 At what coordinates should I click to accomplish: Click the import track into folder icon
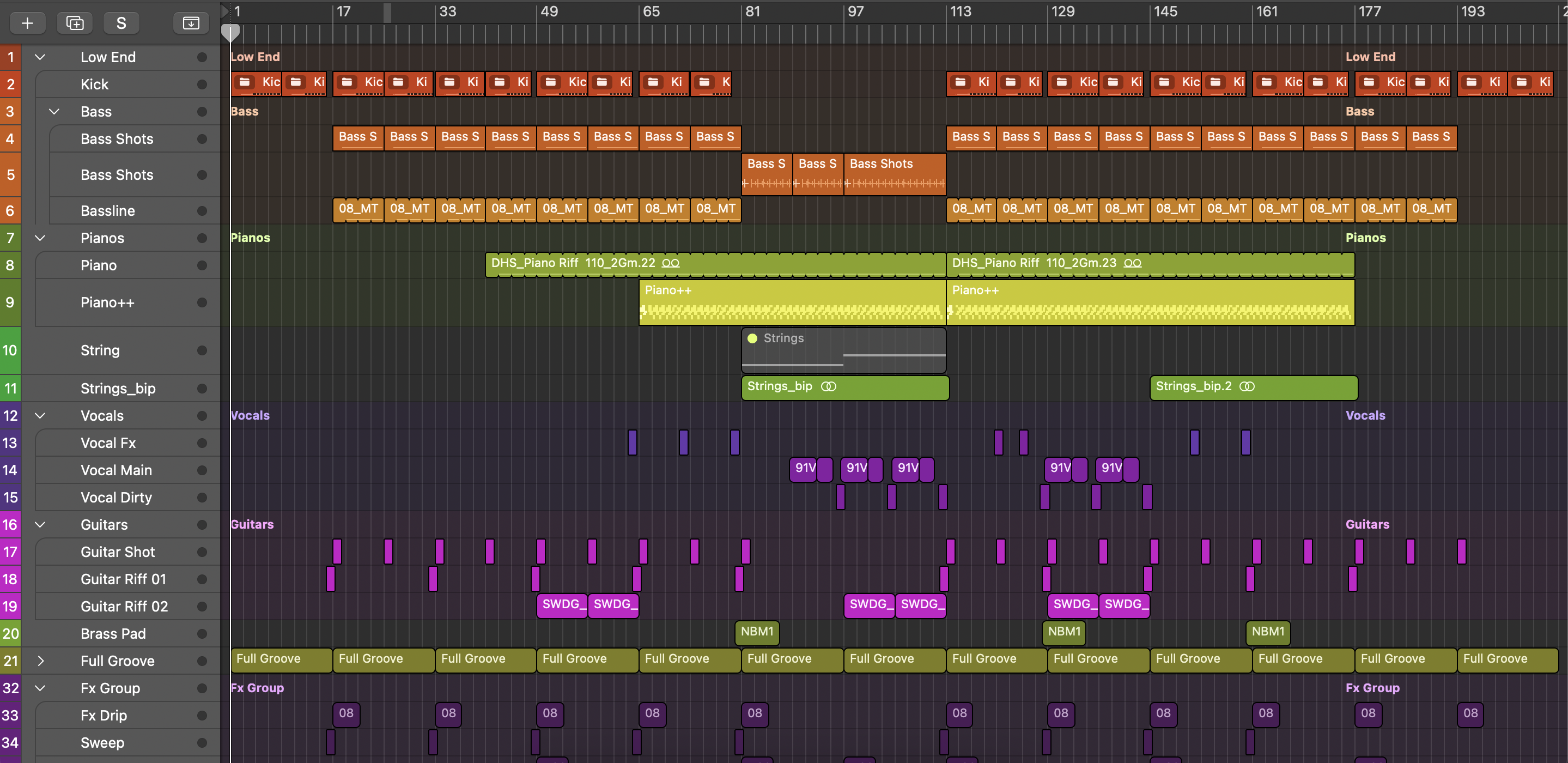click(x=191, y=23)
